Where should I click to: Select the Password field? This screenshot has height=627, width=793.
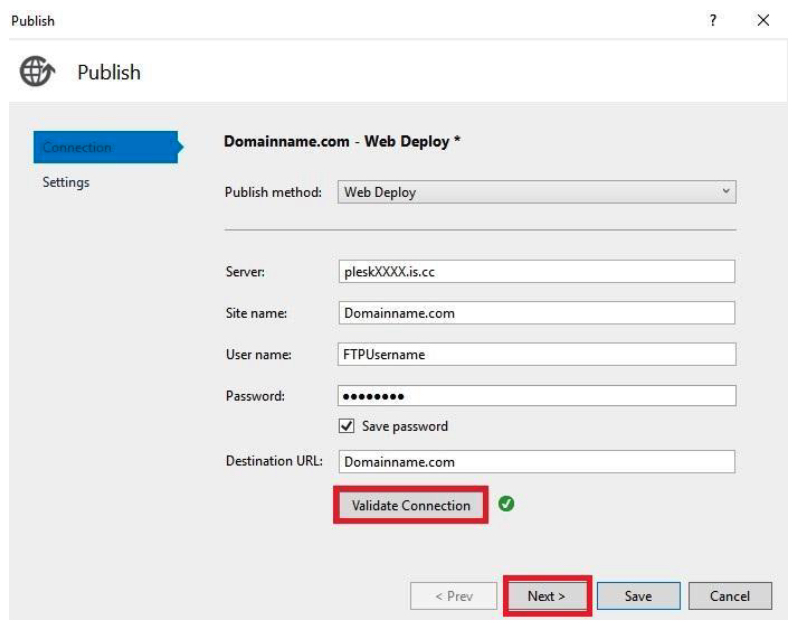click(x=537, y=396)
